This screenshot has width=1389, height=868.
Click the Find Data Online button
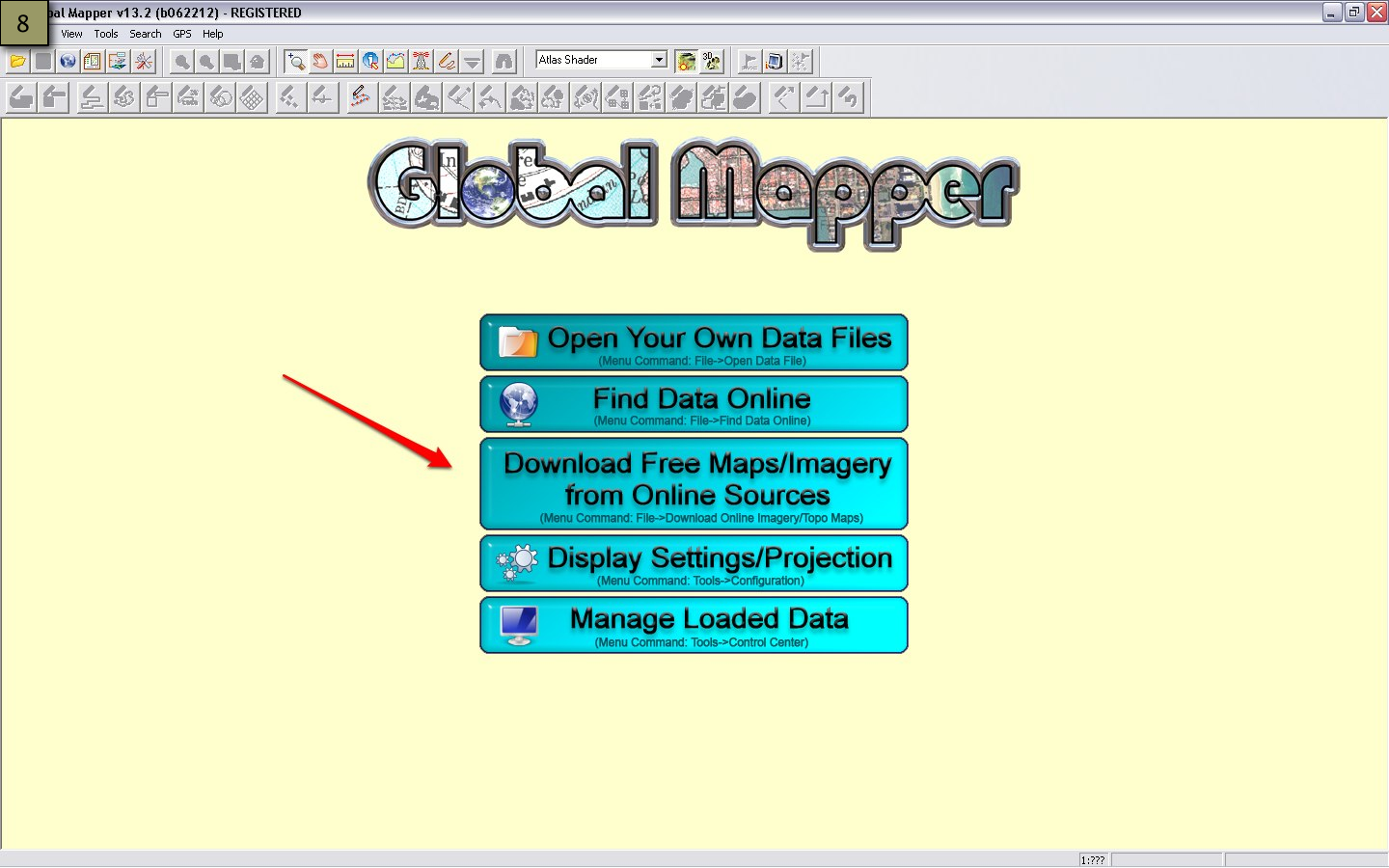click(694, 404)
